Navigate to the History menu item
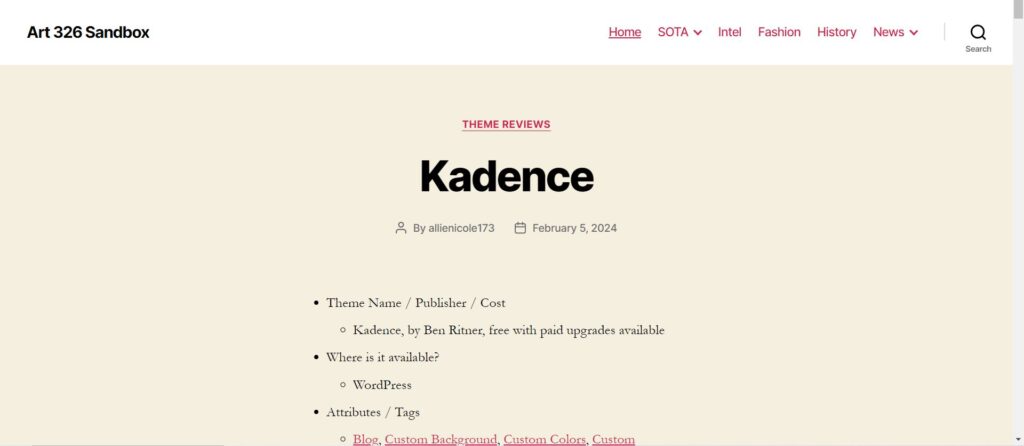The height and width of the screenshot is (446, 1024). [836, 32]
